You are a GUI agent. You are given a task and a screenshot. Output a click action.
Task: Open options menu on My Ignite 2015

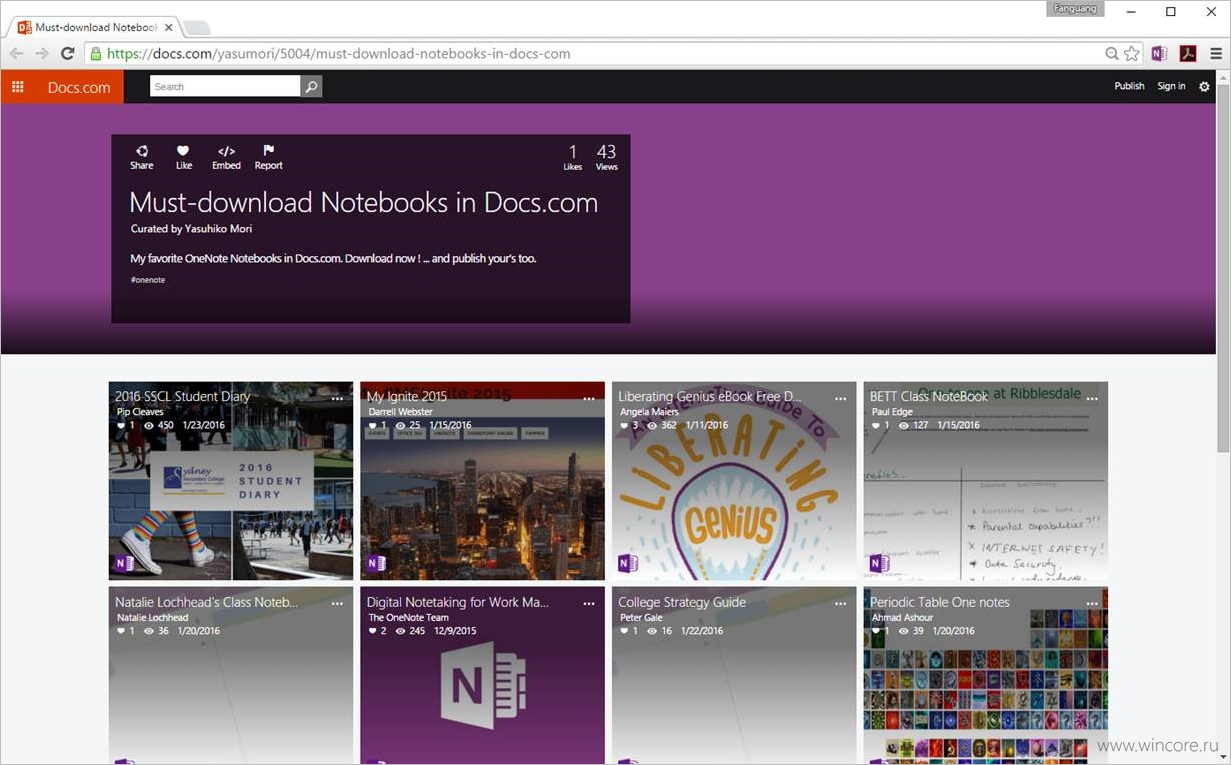(x=589, y=398)
